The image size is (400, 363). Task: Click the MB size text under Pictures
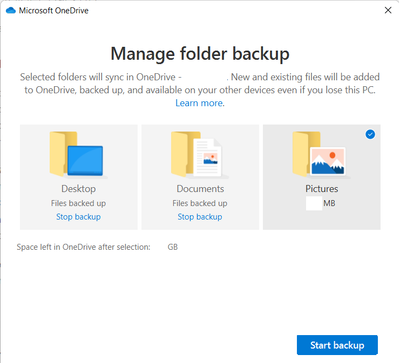(329, 203)
